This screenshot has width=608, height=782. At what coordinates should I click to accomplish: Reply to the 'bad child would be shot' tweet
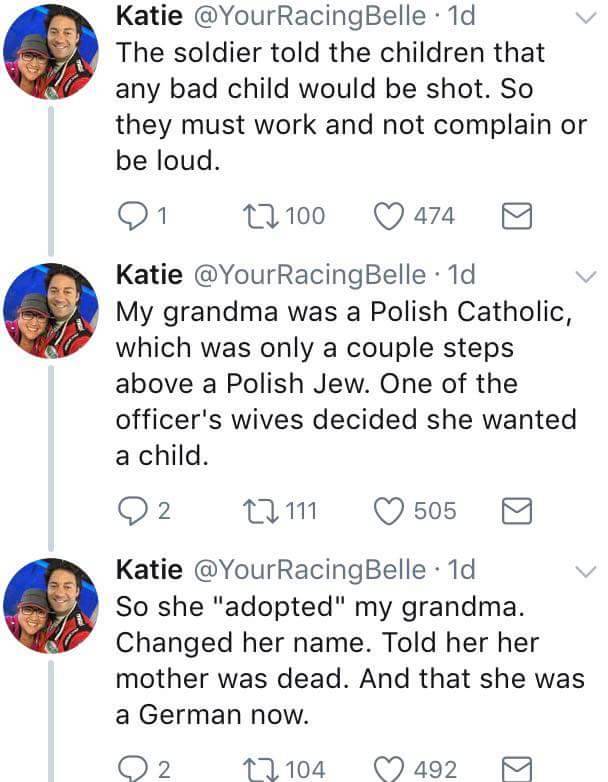[x=134, y=215]
